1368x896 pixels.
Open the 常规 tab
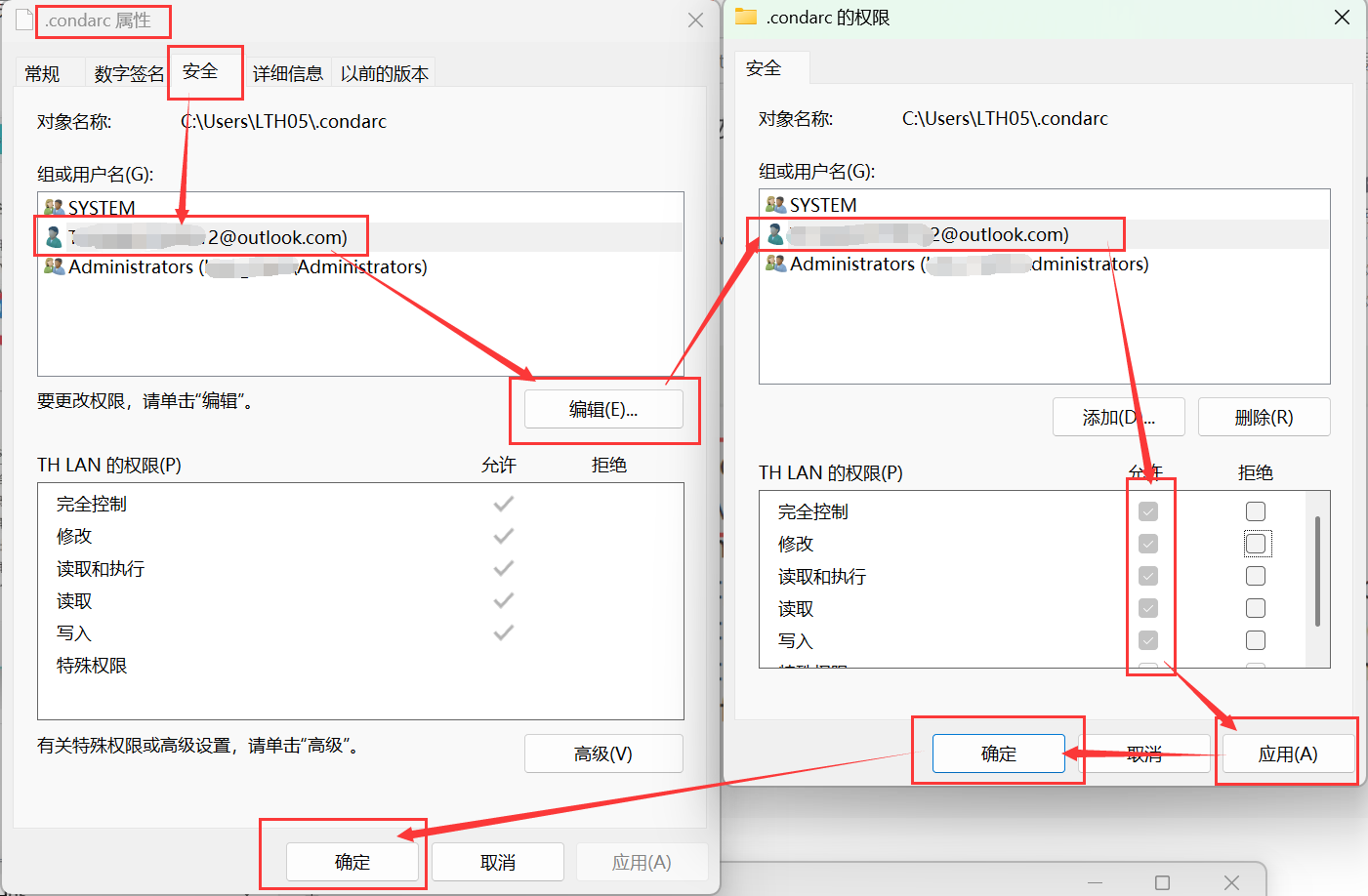(x=43, y=71)
